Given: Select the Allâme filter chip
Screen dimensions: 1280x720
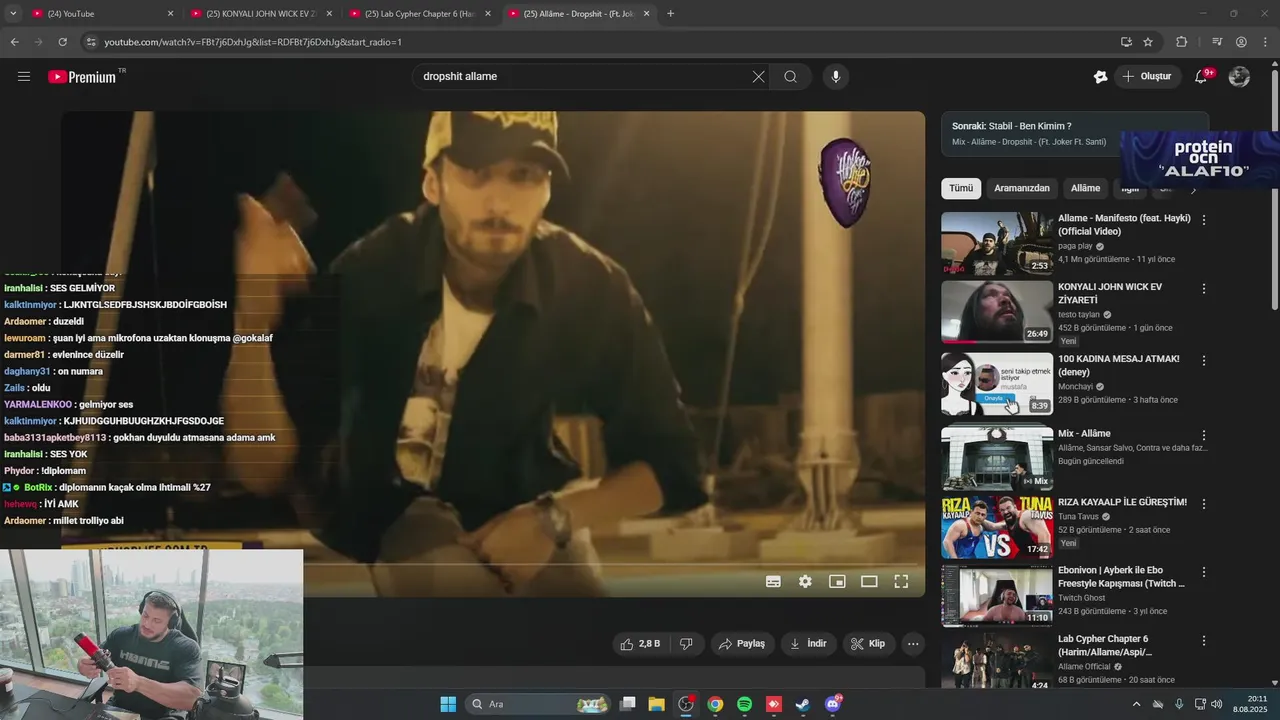Looking at the screenshot, I should 1085,188.
